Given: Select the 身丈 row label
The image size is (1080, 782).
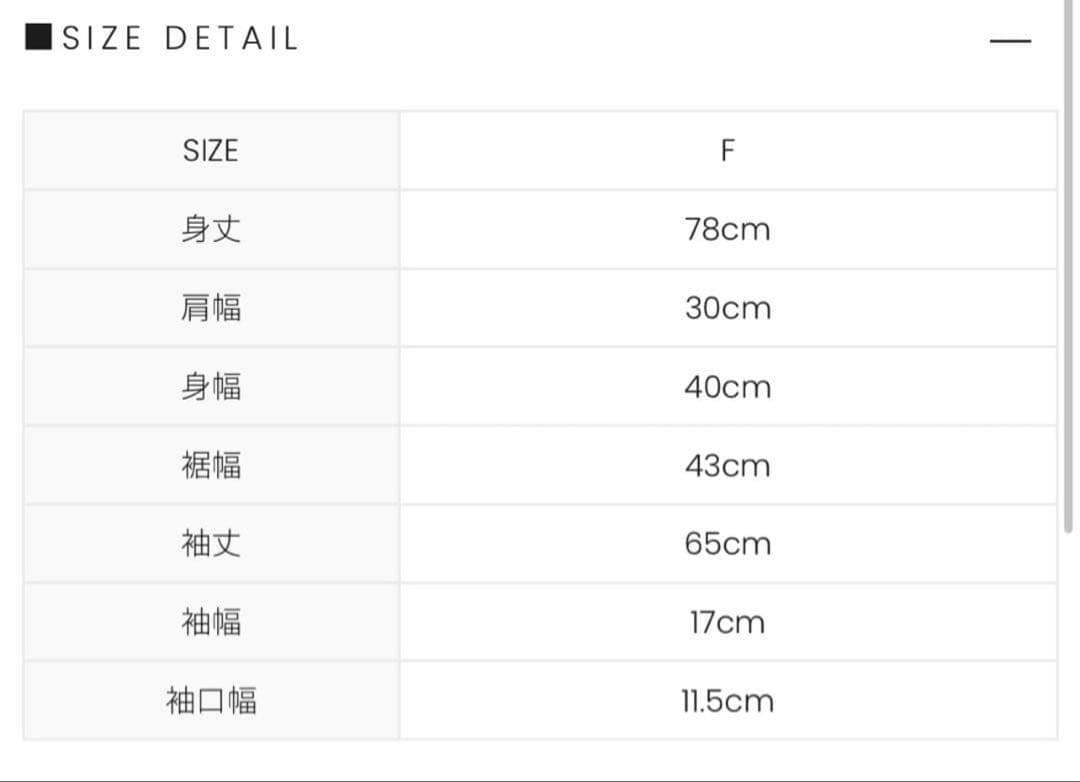Looking at the screenshot, I should pos(210,229).
